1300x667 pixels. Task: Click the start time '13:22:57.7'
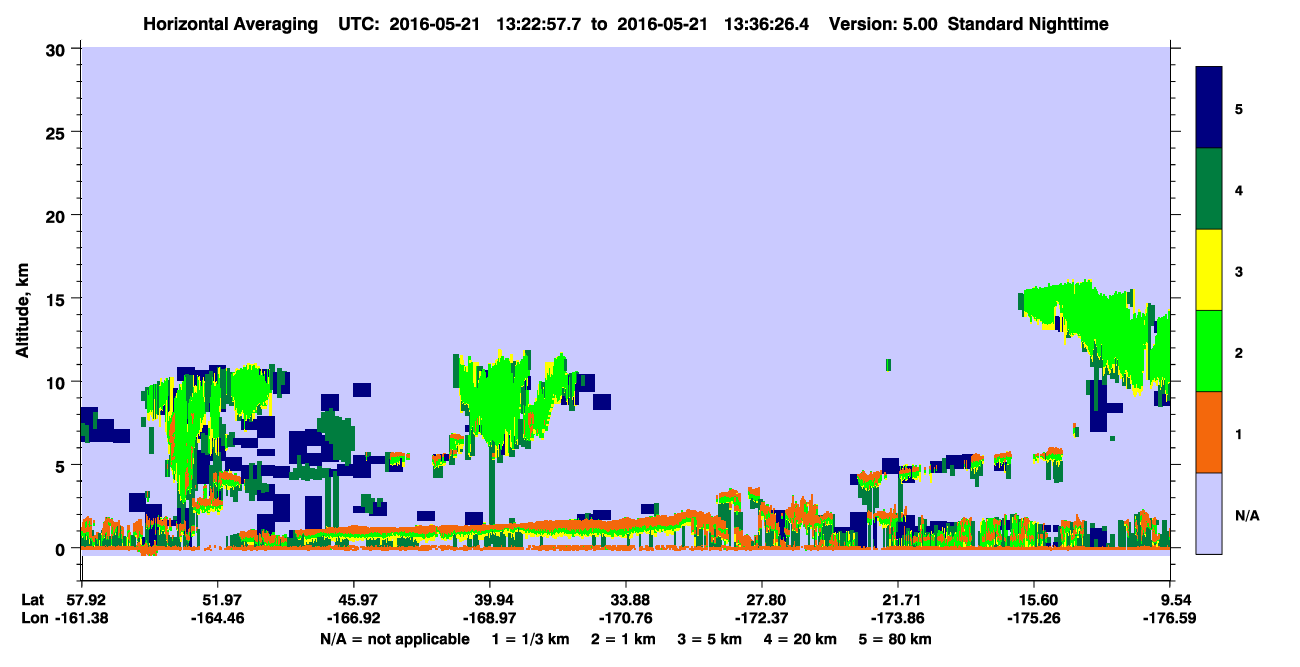[540, 24]
